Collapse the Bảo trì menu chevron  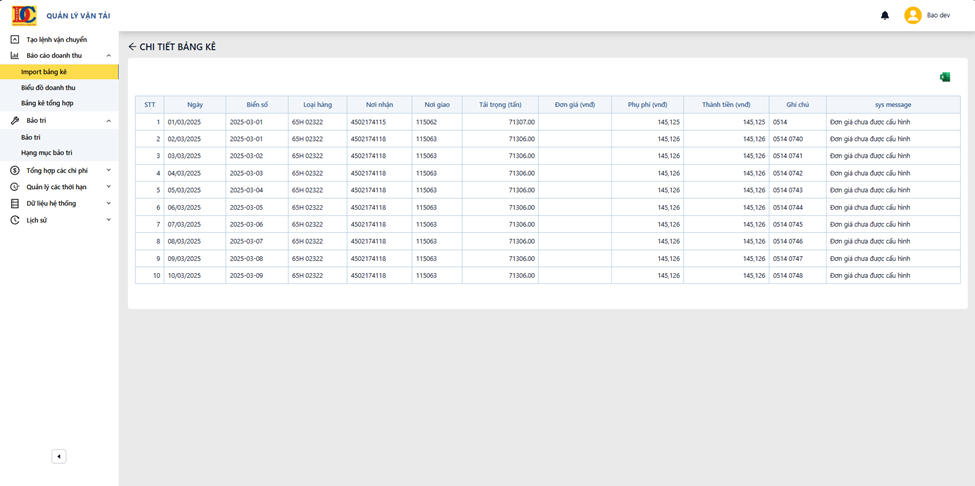point(109,121)
